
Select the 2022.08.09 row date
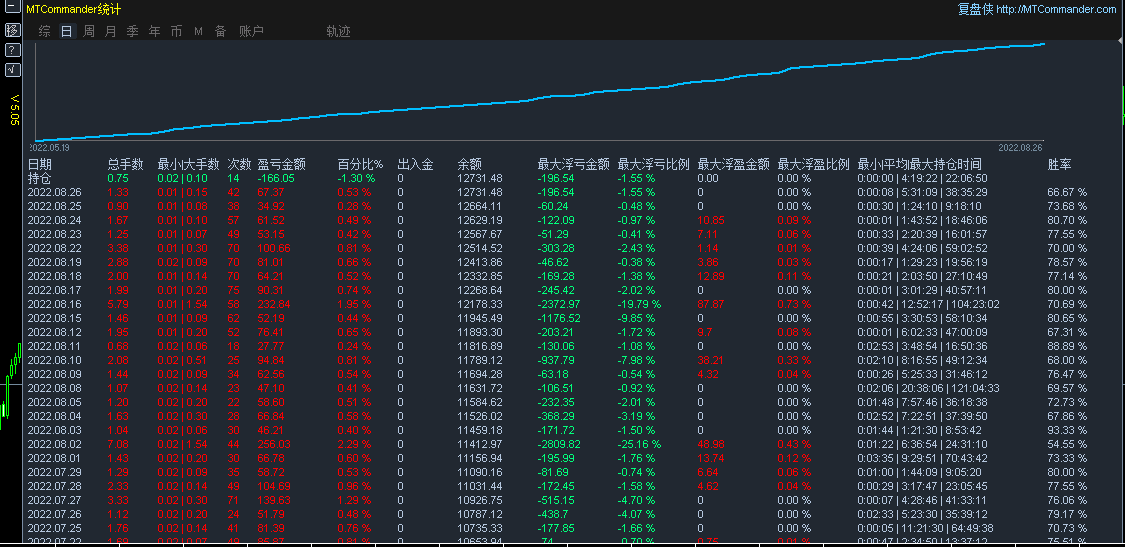(x=56, y=374)
